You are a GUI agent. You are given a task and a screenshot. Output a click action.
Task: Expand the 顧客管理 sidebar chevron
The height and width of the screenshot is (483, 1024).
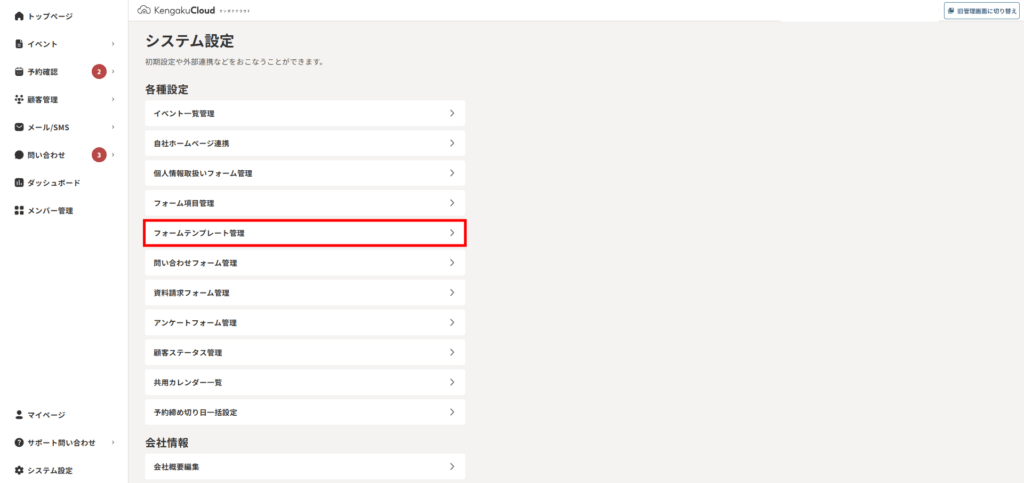click(113, 99)
